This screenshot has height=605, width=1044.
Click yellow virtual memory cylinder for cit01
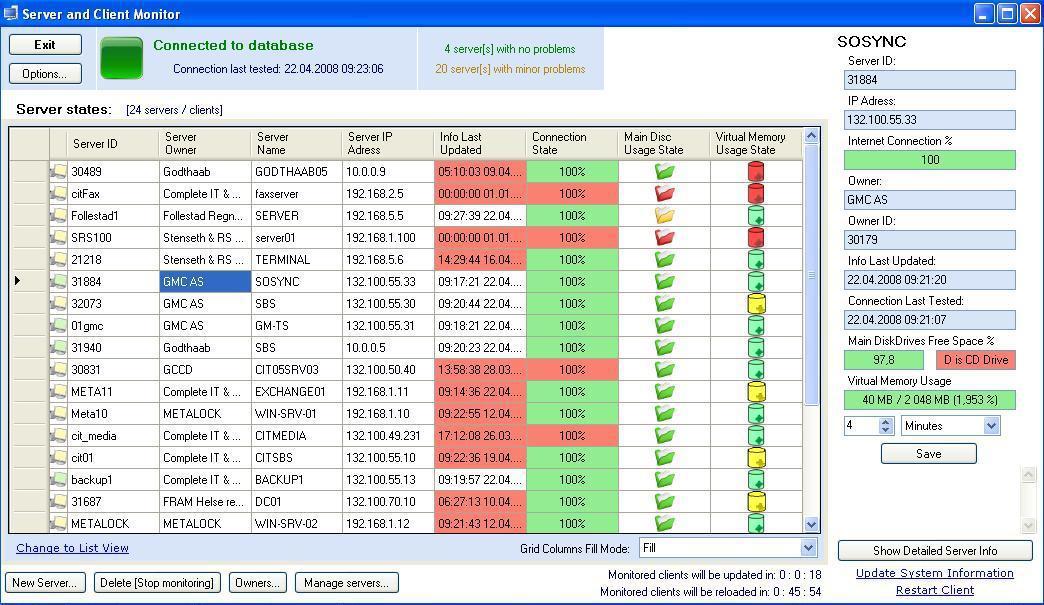tap(756, 458)
